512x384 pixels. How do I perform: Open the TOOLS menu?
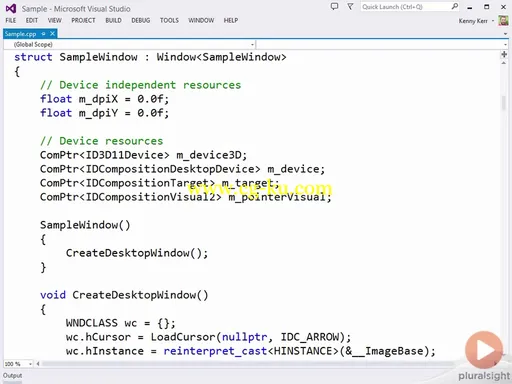click(169, 21)
